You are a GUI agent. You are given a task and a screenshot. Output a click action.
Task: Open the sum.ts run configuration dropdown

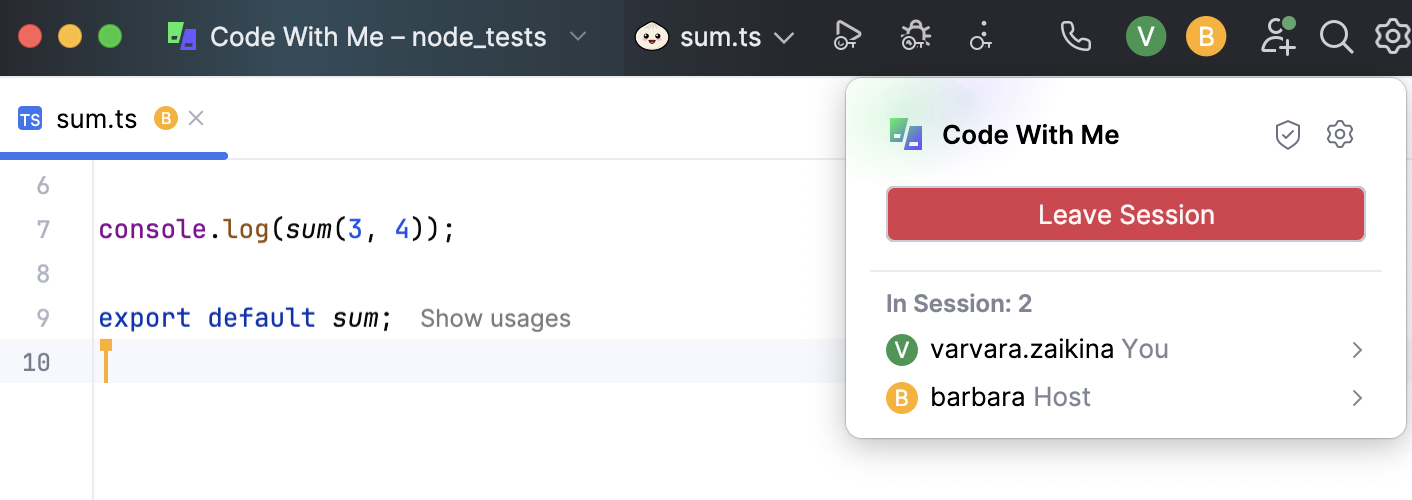784,38
